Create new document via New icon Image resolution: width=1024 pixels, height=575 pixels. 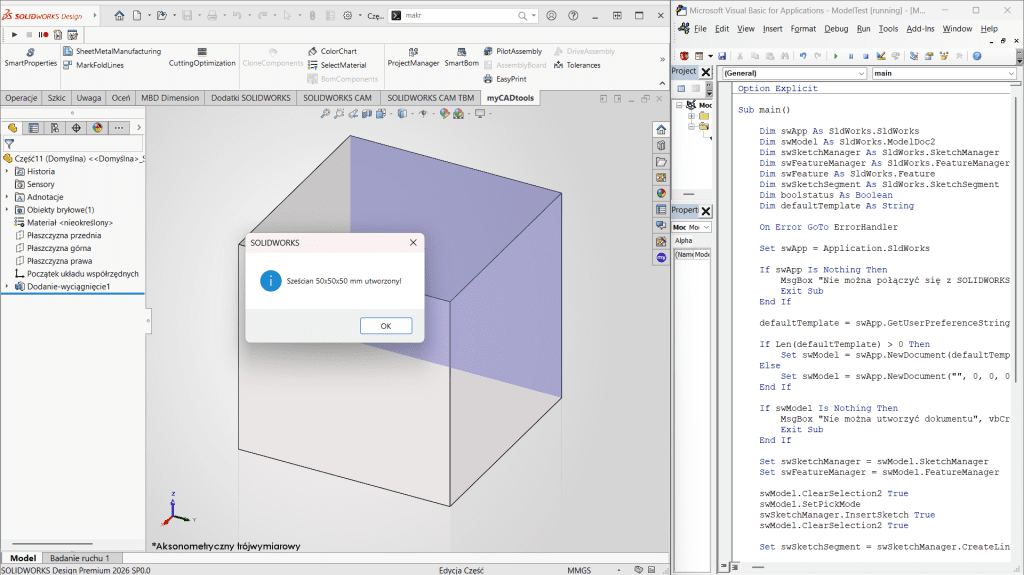coord(137,16)
